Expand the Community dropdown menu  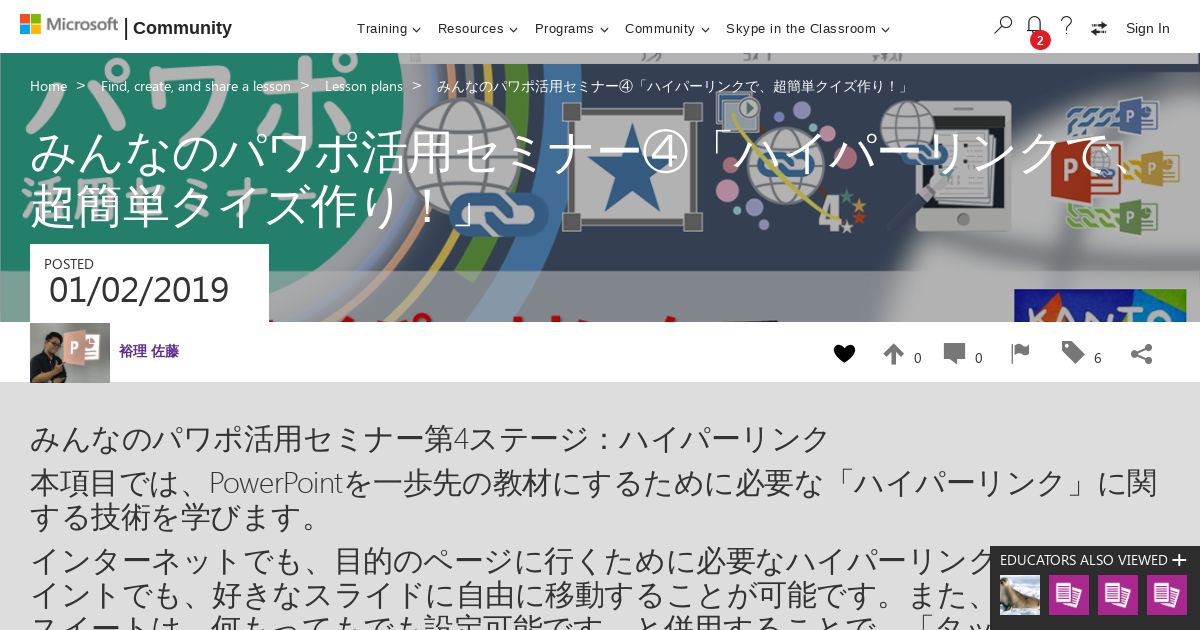point(667,29)
